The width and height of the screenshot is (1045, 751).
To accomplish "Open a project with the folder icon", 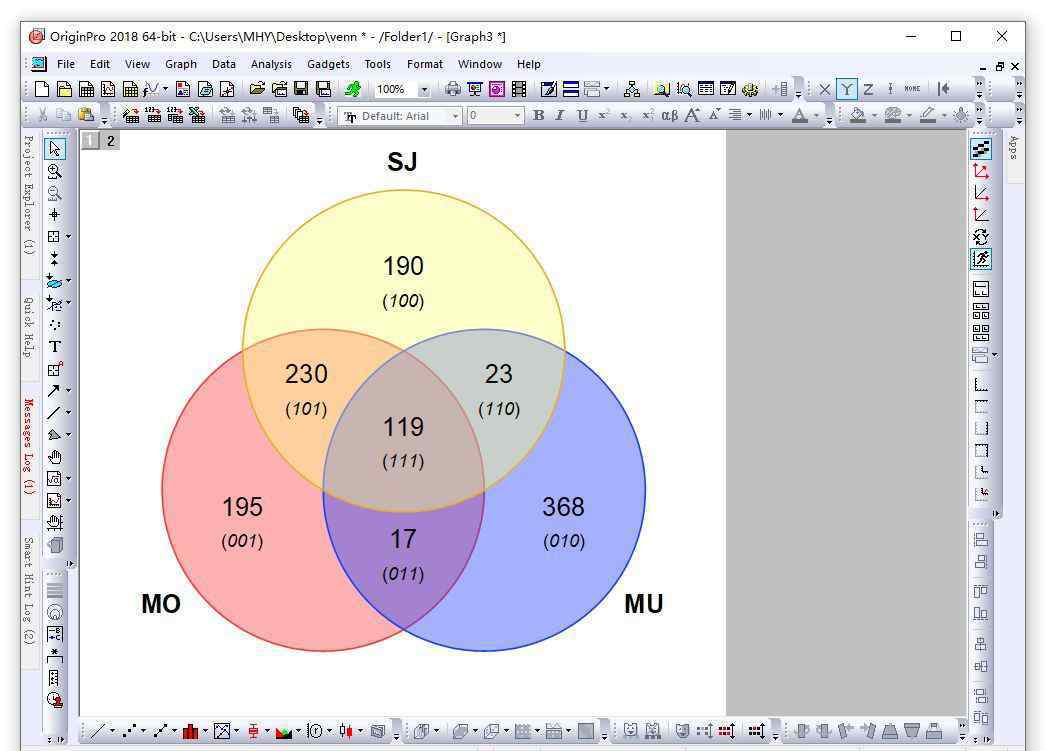I will pyautogui.click(x=257, y=89).
